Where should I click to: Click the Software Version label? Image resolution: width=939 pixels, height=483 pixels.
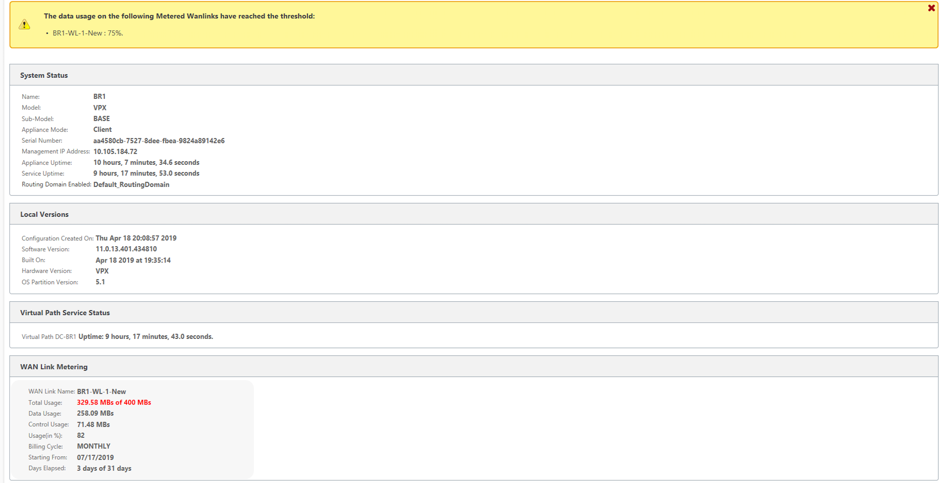click(x=46, y=249)
